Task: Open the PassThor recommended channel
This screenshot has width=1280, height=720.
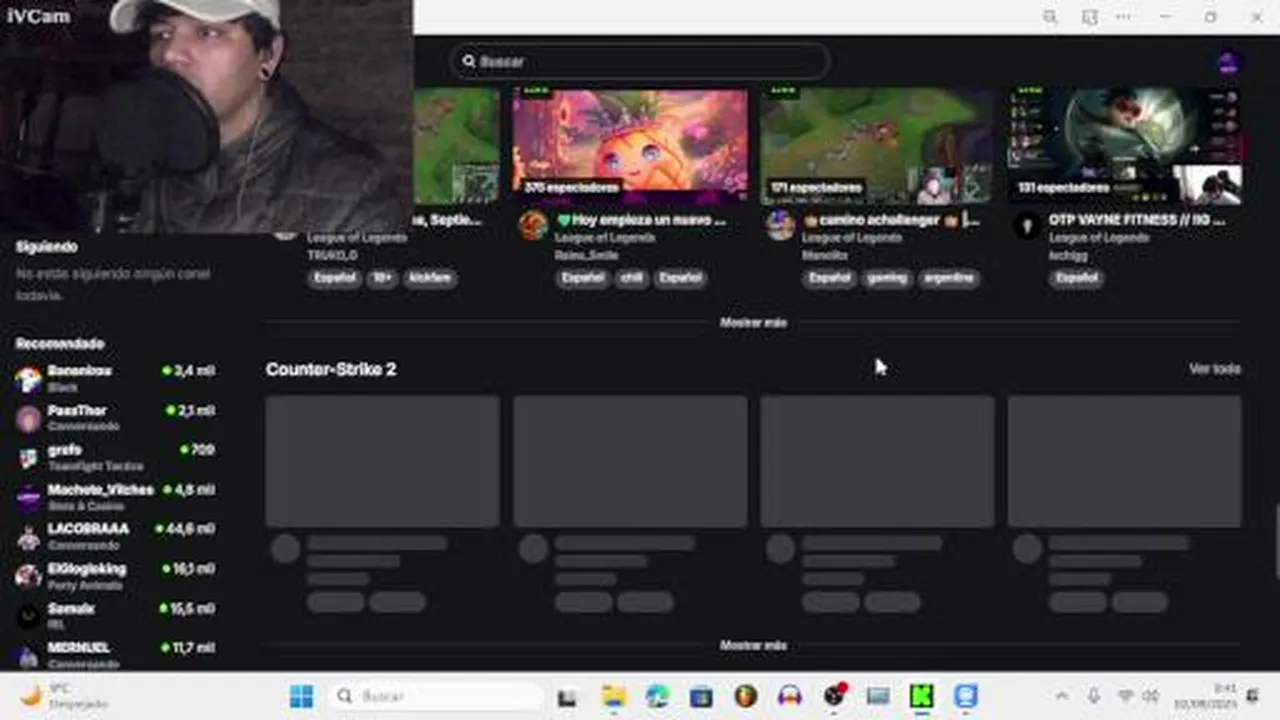Action: [115, 418]
